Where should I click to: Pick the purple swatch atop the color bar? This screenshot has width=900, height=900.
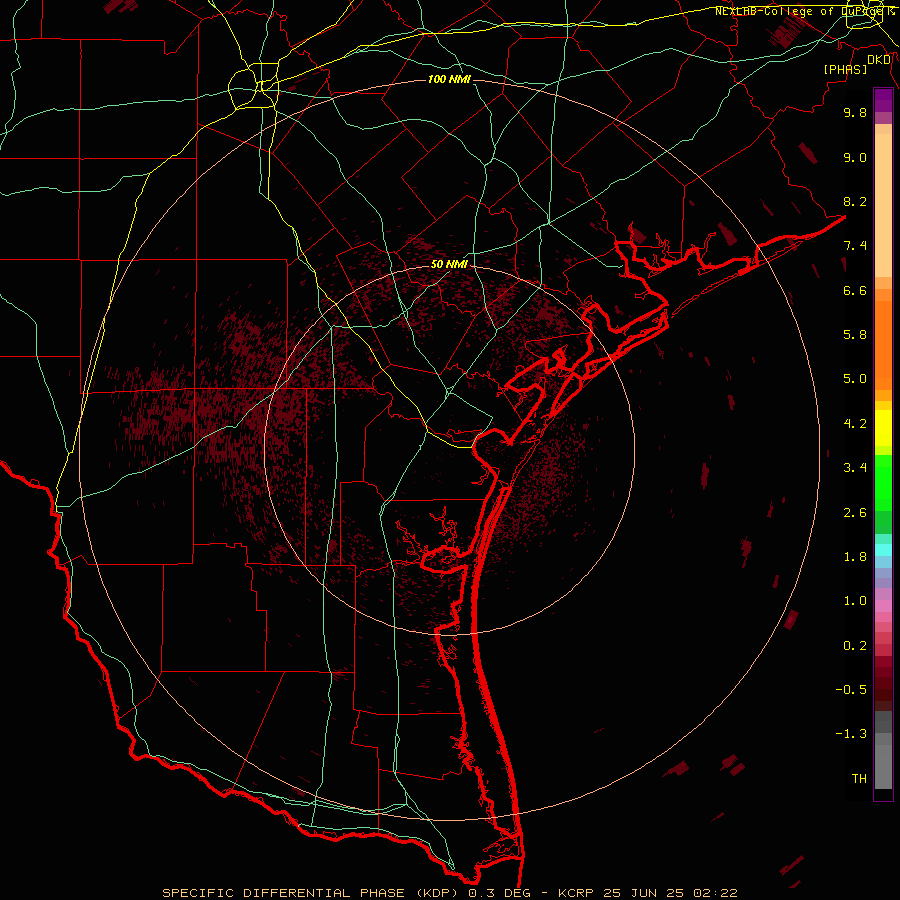point(883,100)
